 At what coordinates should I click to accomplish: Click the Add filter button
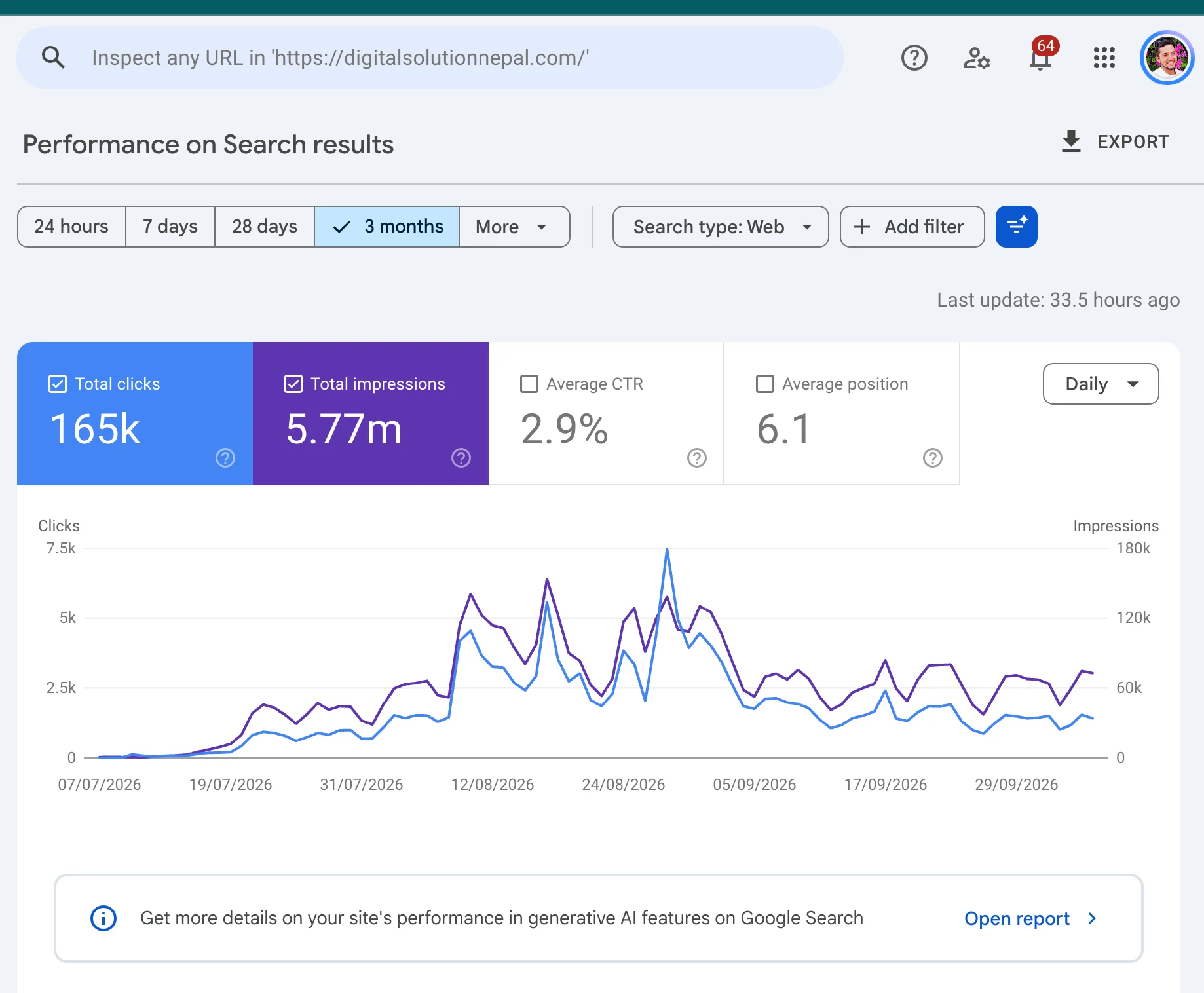(x=912, y=227)
